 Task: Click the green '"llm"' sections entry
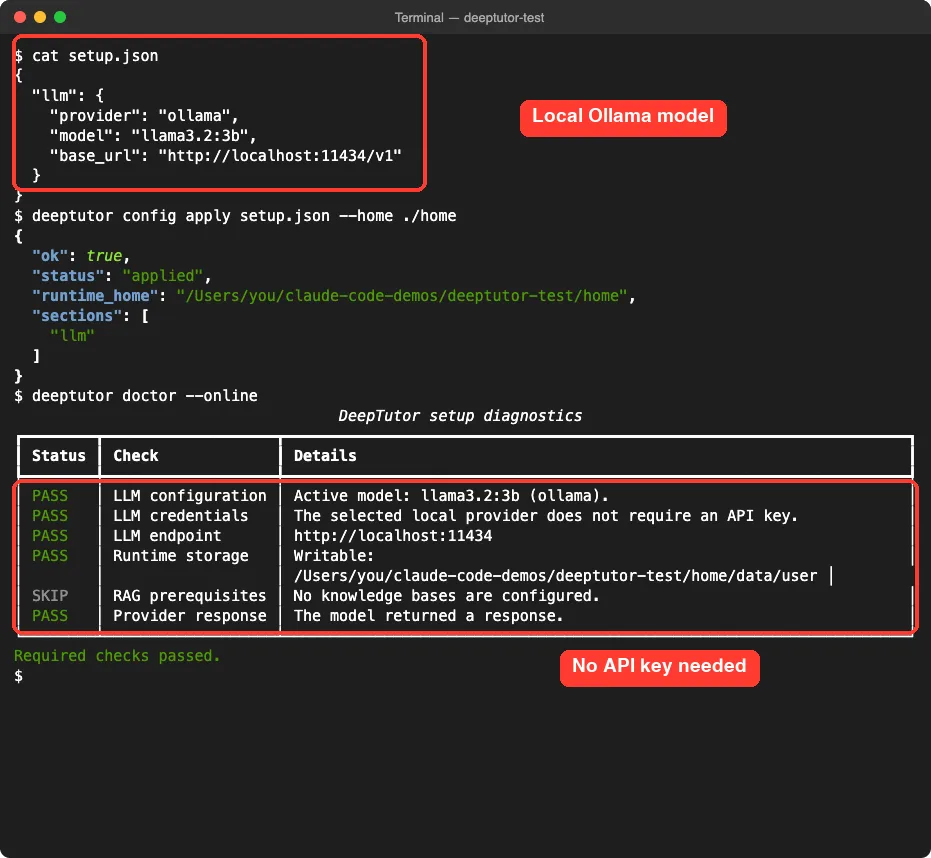point(72,336)
